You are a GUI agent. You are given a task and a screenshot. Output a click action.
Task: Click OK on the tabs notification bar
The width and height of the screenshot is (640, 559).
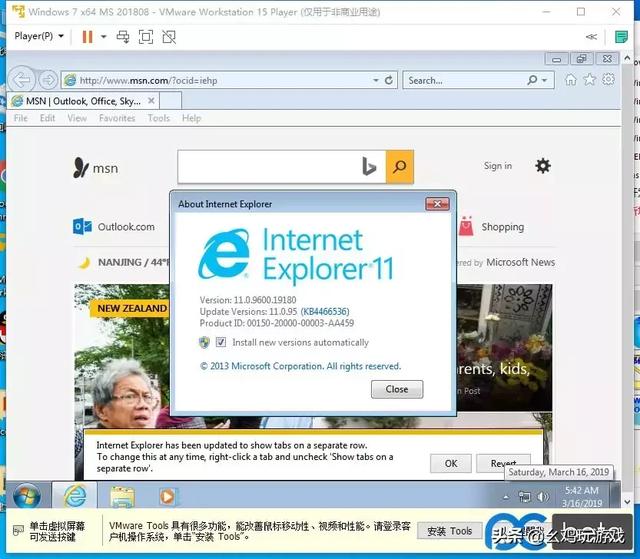click(451, 464)
